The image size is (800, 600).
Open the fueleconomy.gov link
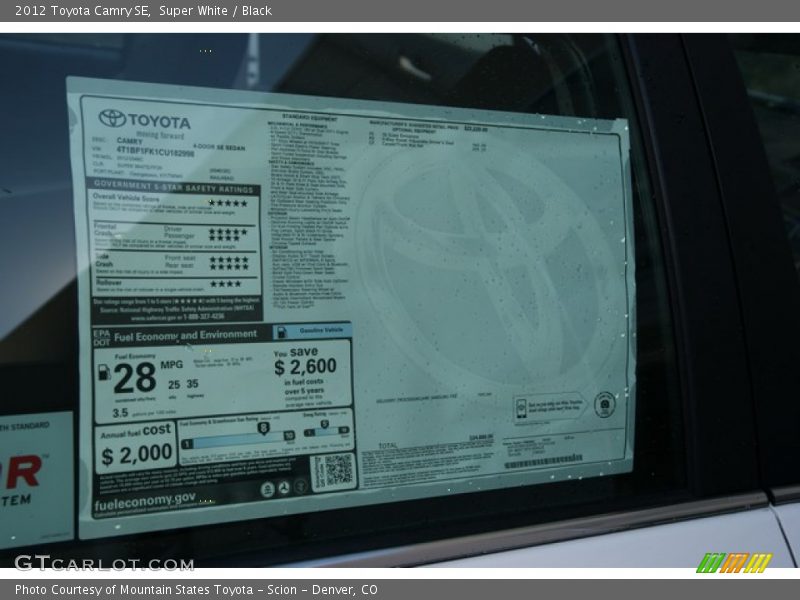(145, 498)
